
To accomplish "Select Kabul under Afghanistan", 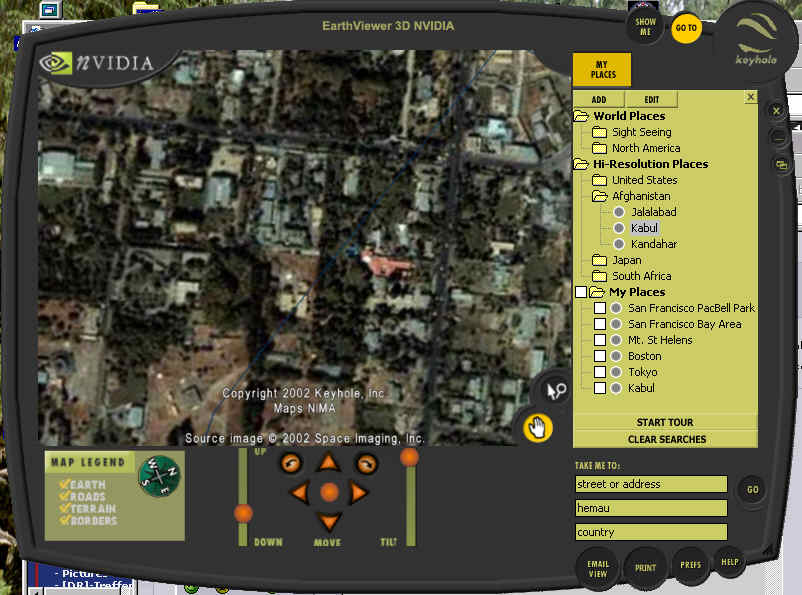I will coord(644,228).
